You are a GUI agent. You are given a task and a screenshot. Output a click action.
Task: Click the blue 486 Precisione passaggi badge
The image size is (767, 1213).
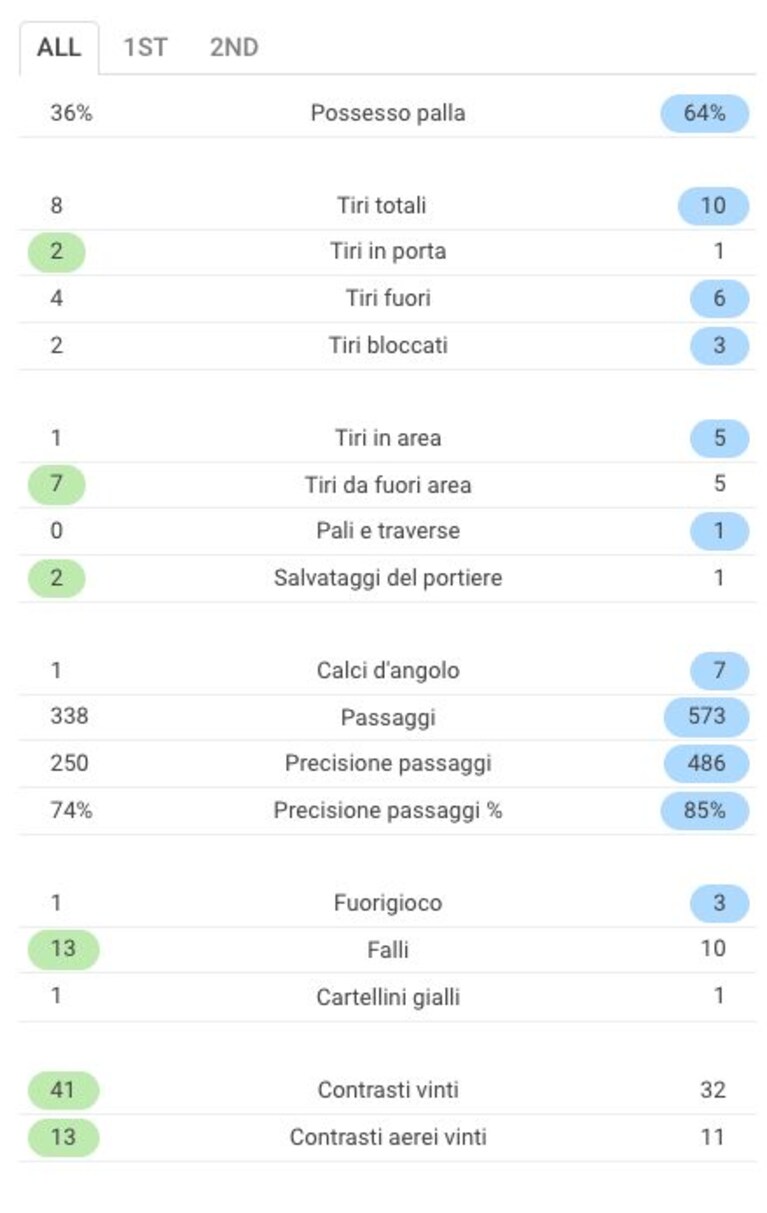tap(706, 763)
